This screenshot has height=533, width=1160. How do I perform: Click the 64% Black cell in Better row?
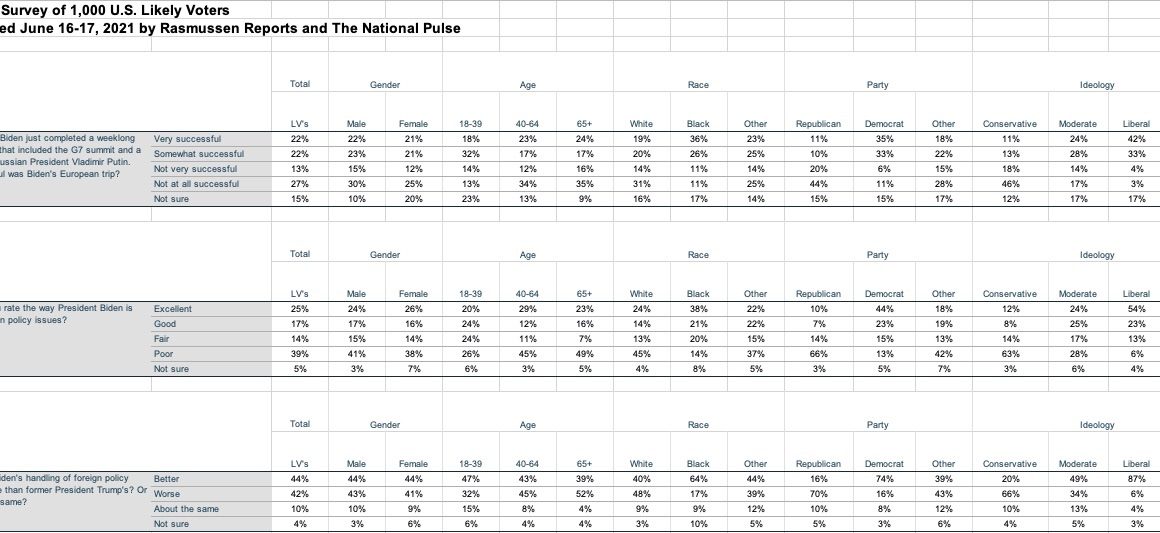point(699,478)
